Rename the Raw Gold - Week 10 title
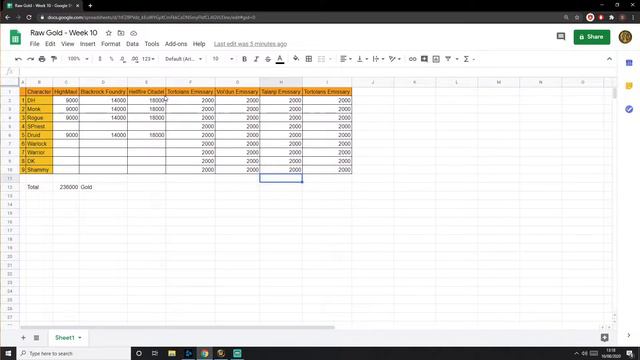The width and height of the screenshot is (640, 360). coord(64,33)
